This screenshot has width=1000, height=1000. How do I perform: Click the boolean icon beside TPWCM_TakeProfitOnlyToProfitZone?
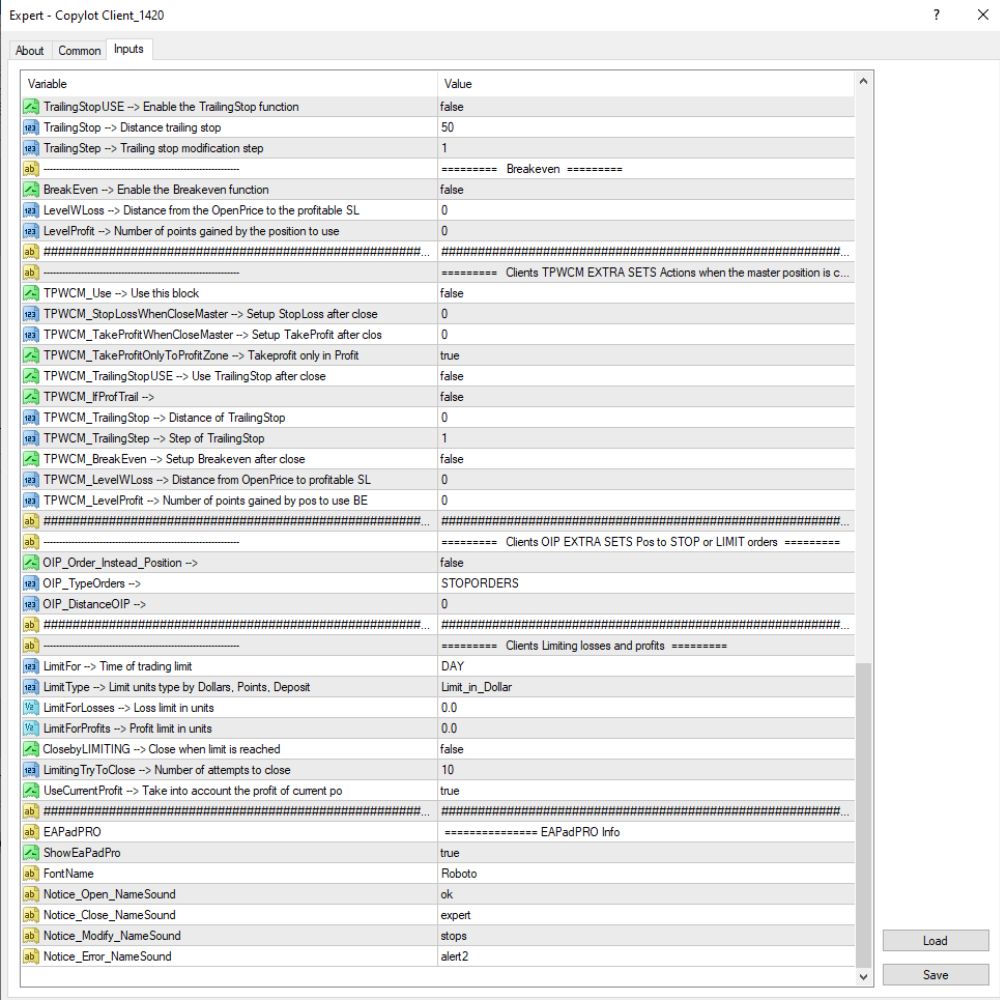[x=31, y=355]
